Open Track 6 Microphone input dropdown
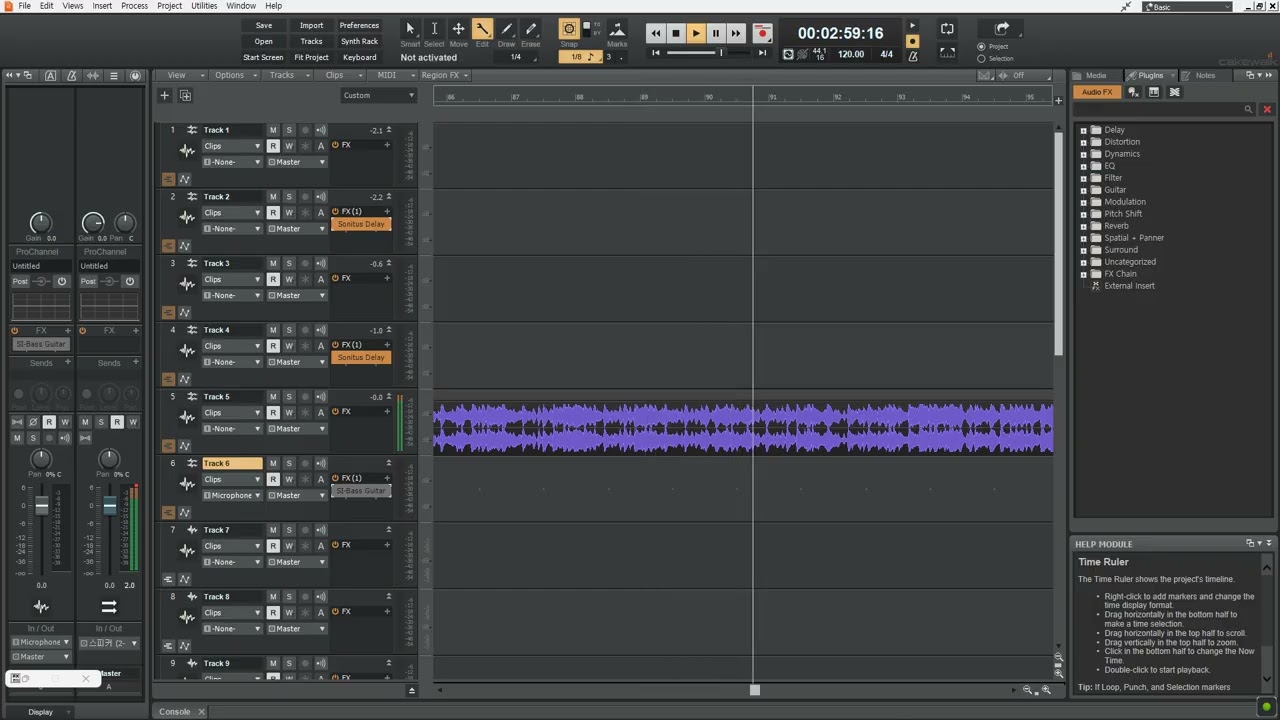 pos(232,496)
